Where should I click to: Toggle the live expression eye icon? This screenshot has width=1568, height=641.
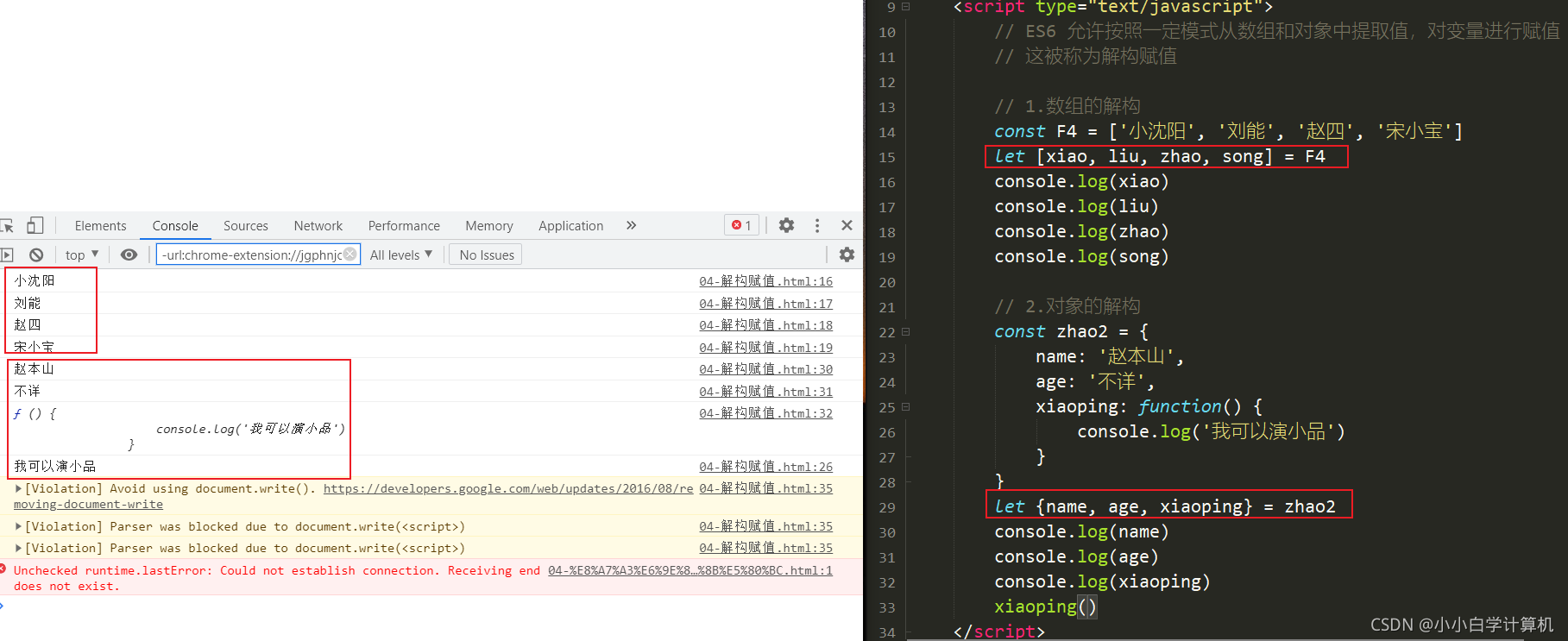(129, 255)
